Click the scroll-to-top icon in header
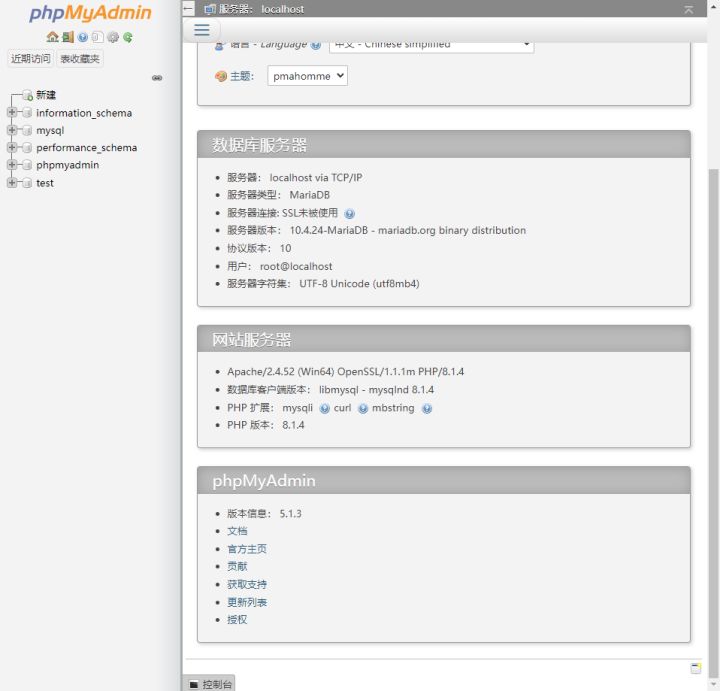This screenshot has height=691, width=720. [688, 9]
